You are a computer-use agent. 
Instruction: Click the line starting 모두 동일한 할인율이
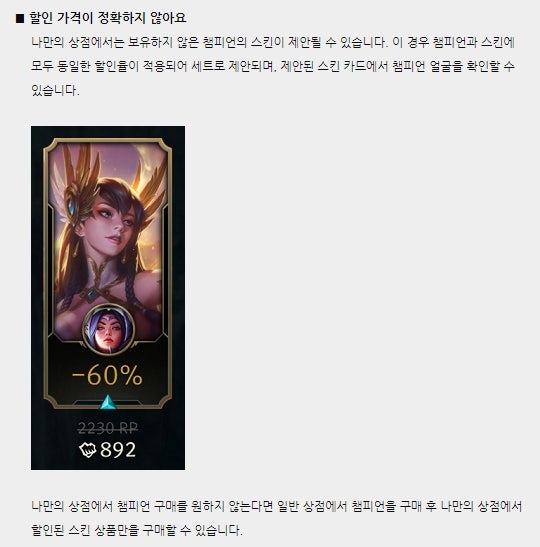click(273, 66)
